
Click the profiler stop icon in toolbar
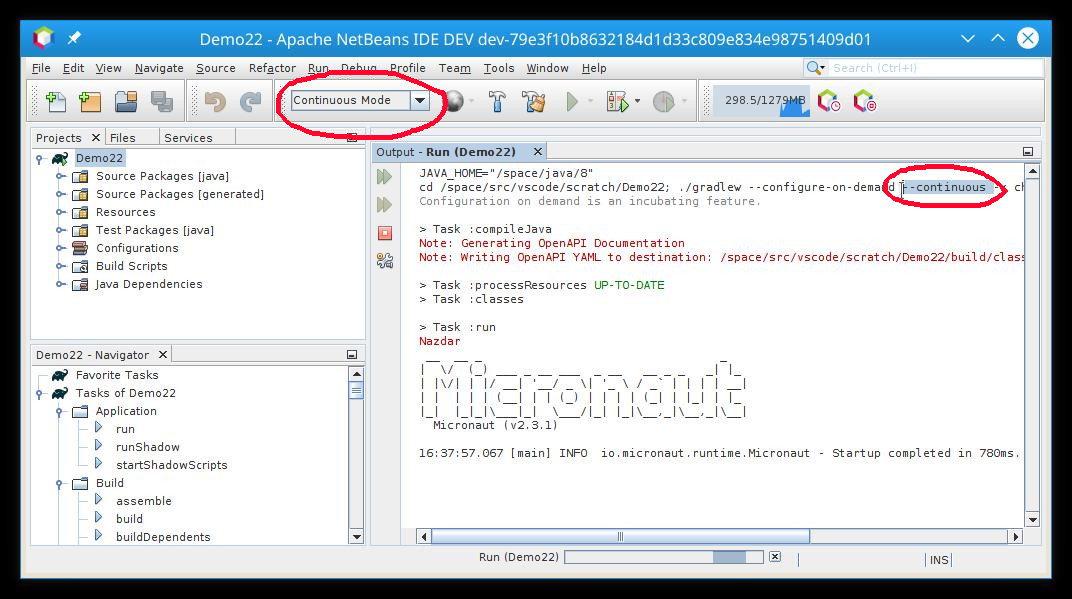[864, 102]
